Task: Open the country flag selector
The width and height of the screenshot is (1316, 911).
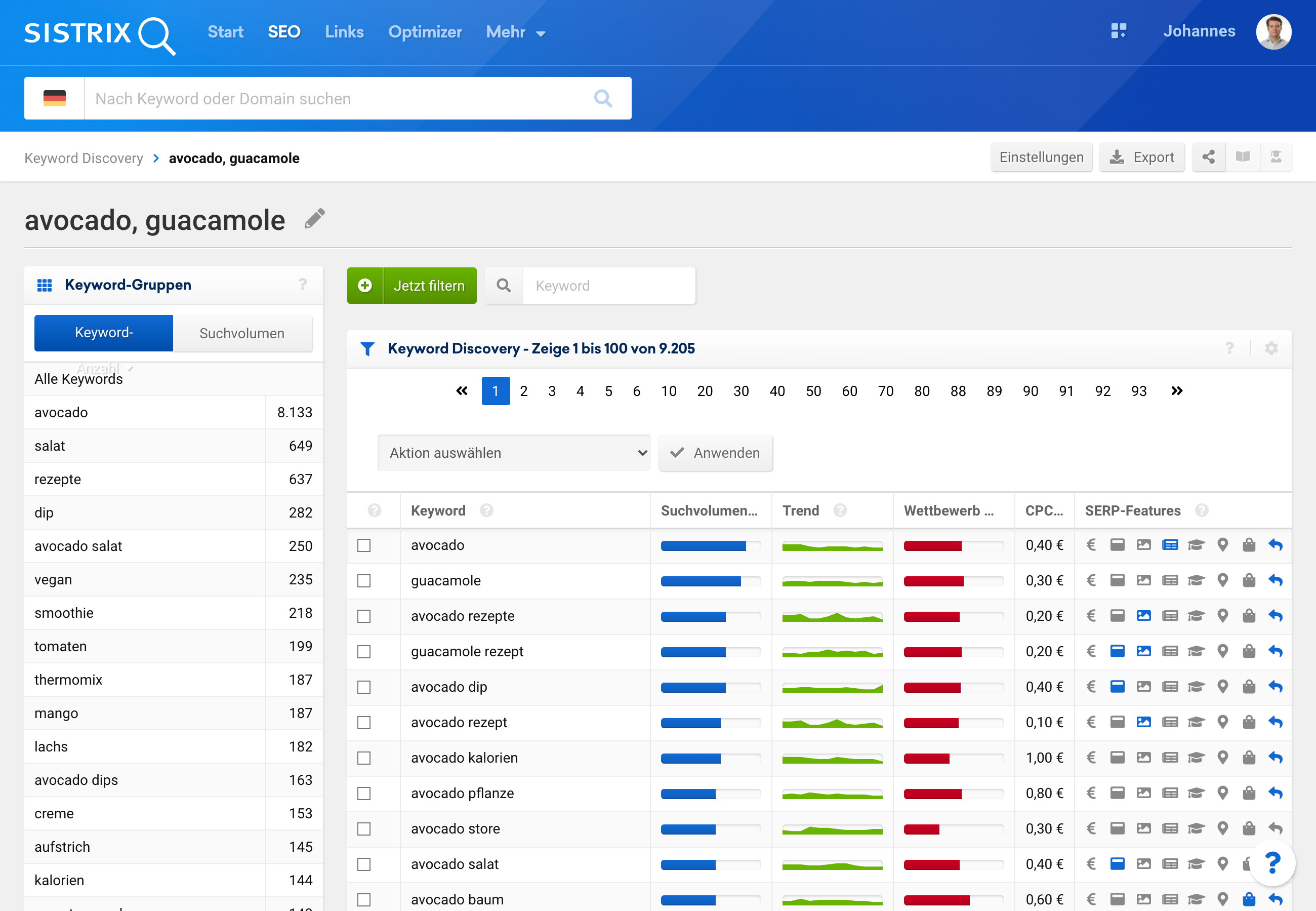Action: click(x=55, y=98)
